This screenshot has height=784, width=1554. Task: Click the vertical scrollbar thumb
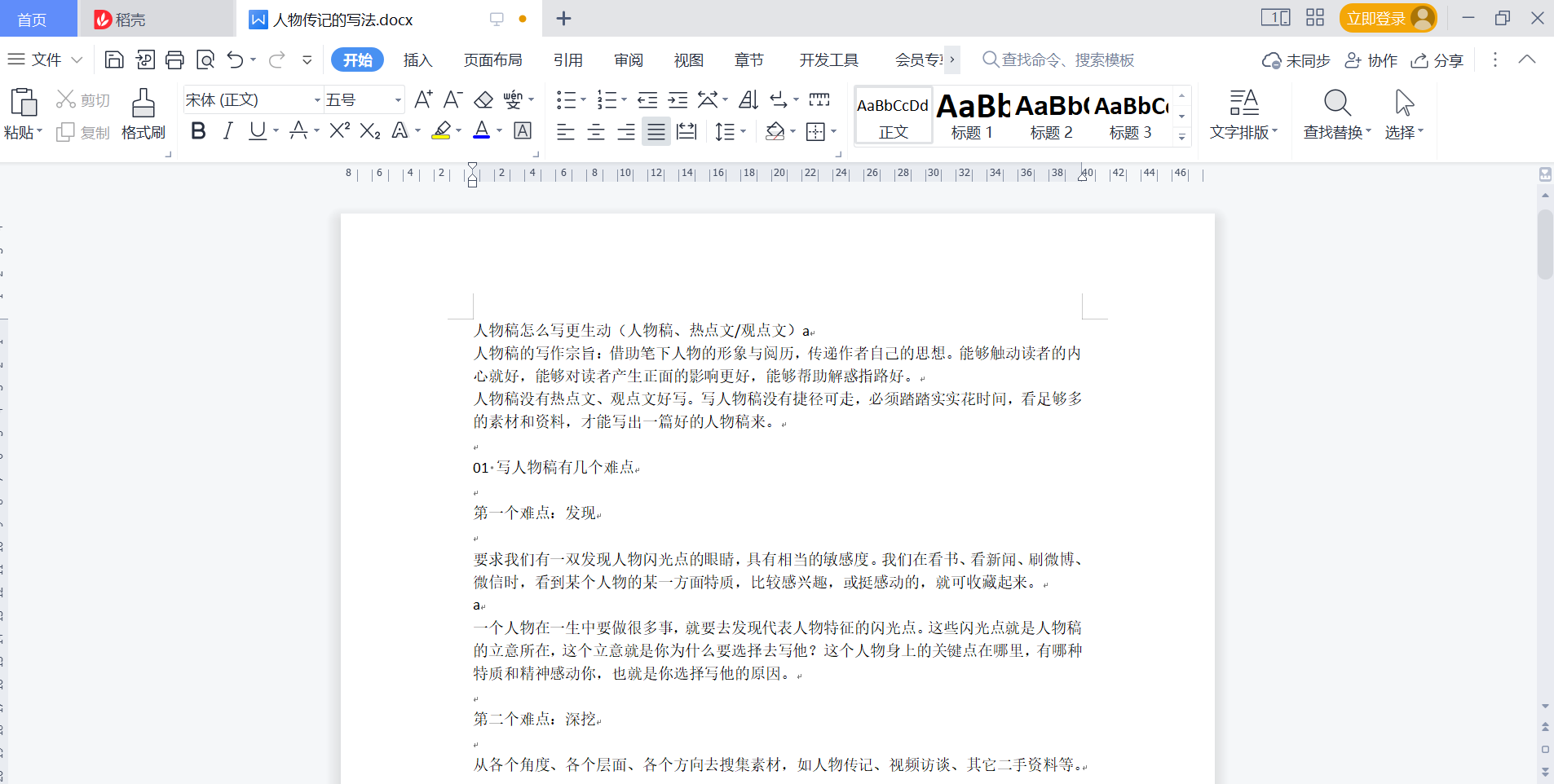pos(1545,244)
